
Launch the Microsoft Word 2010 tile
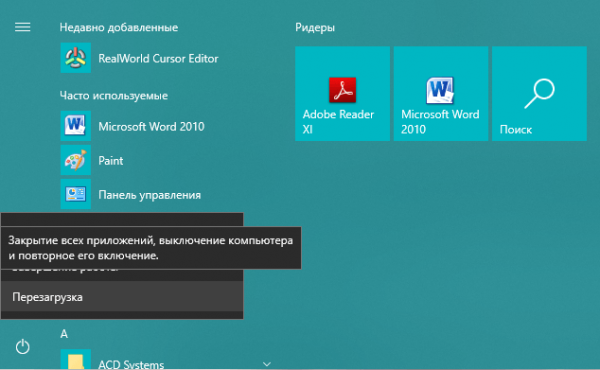[x=441, y=94]
